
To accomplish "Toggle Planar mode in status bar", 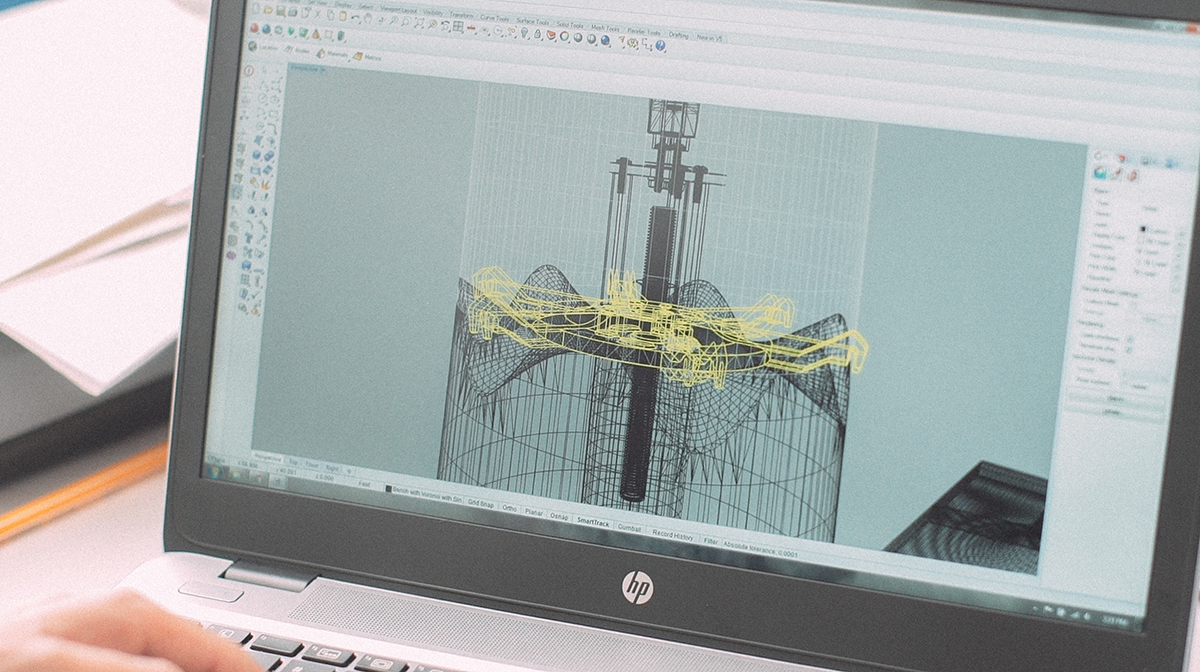I will coord(534,512).
